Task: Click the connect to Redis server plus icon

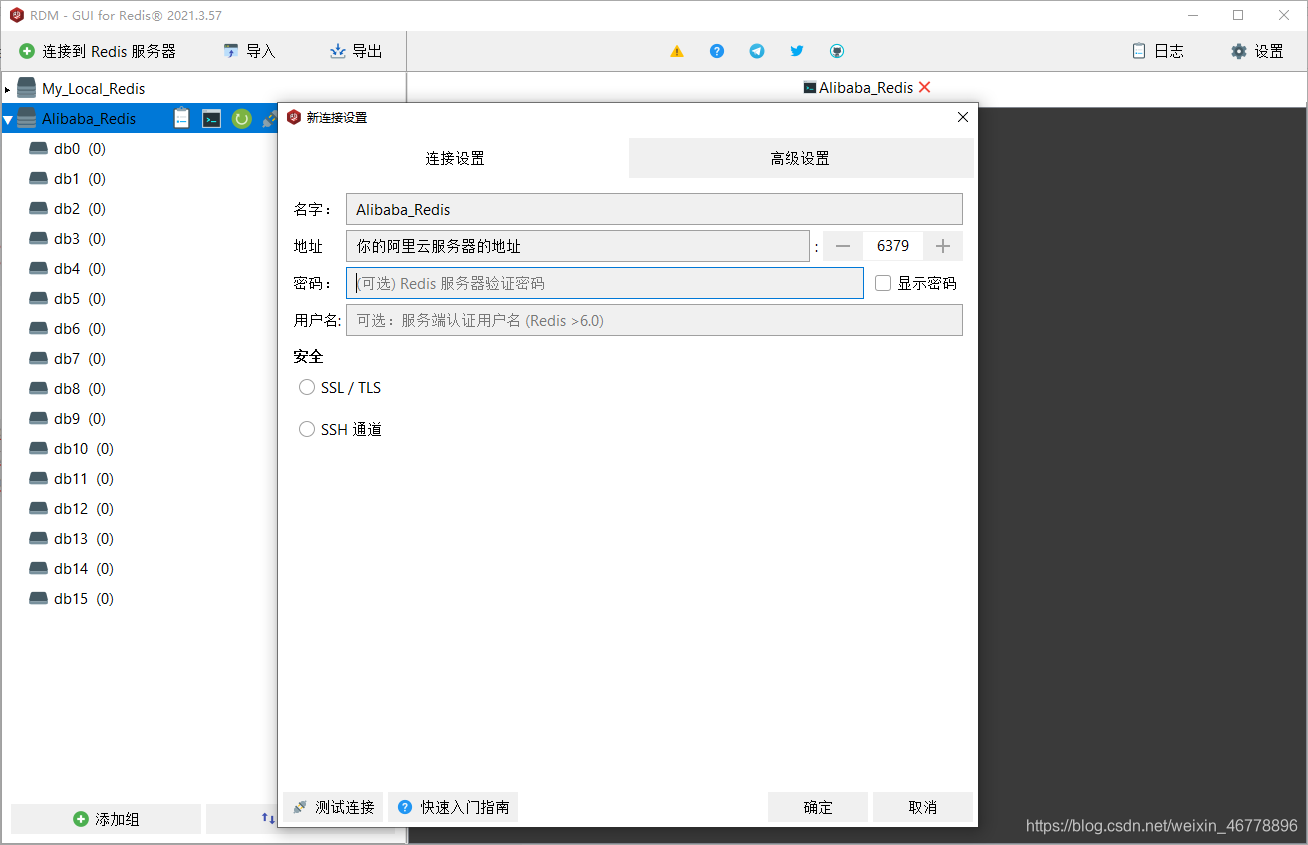Action: tap(27, 51)
